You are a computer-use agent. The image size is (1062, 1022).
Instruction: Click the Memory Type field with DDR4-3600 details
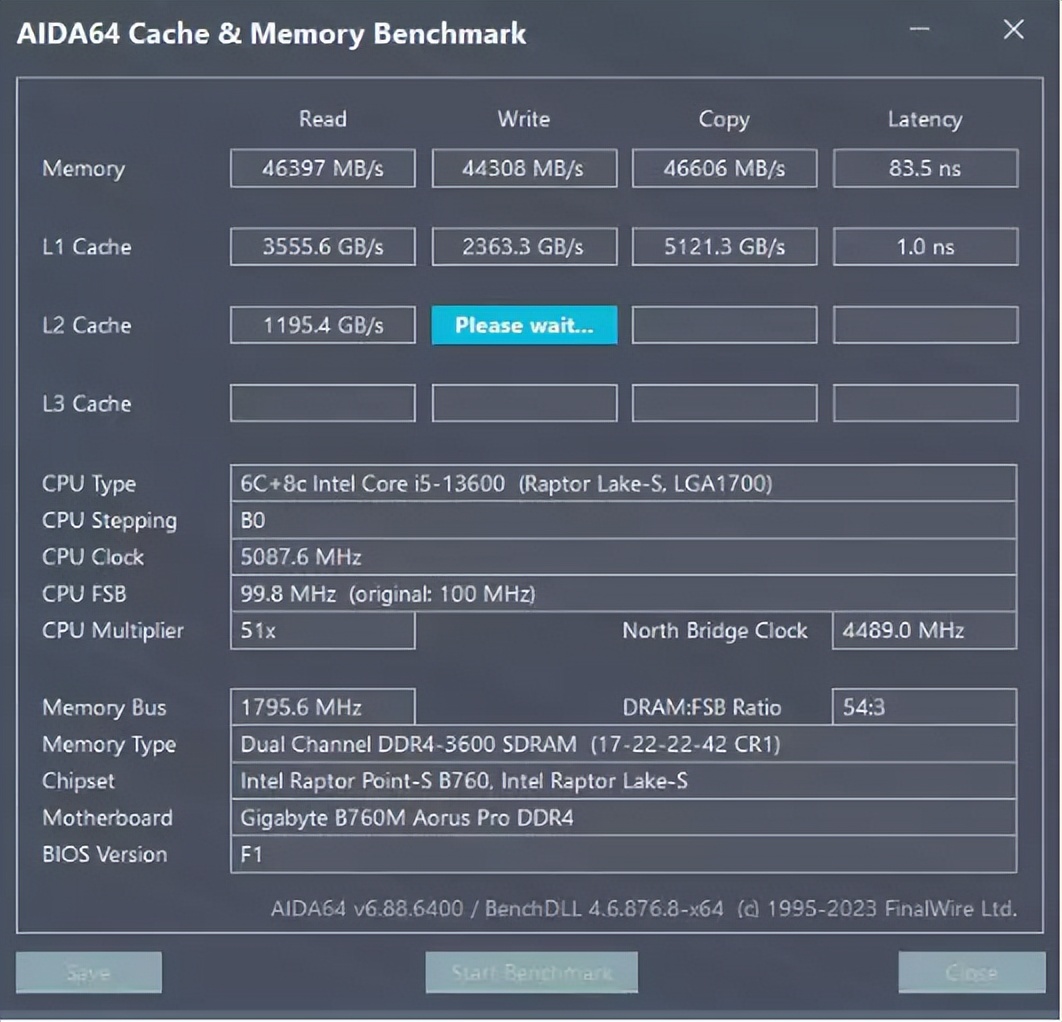(x=622, y=744)
